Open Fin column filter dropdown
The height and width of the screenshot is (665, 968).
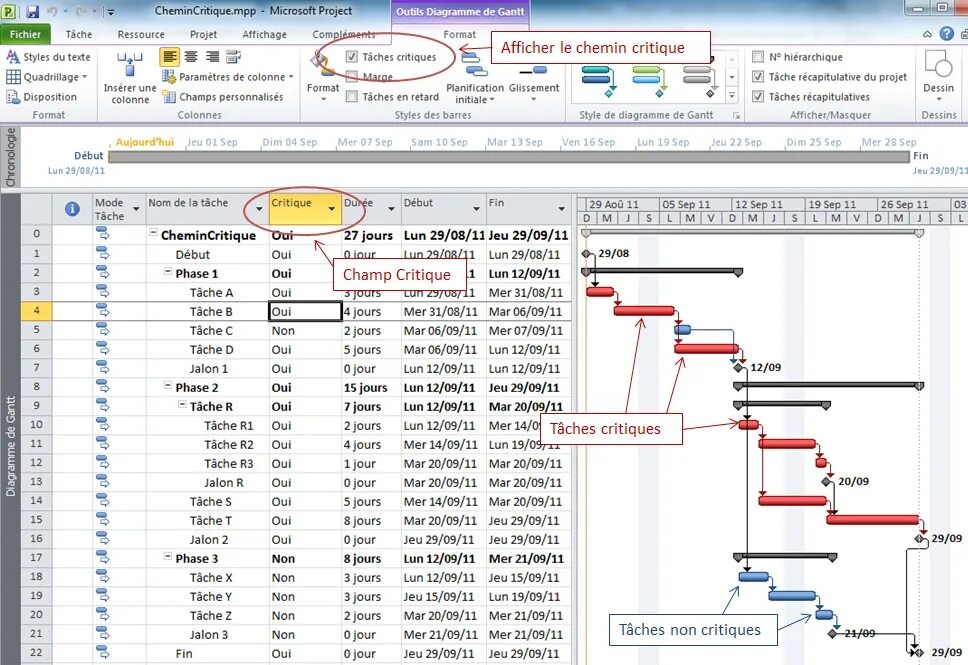561,209
